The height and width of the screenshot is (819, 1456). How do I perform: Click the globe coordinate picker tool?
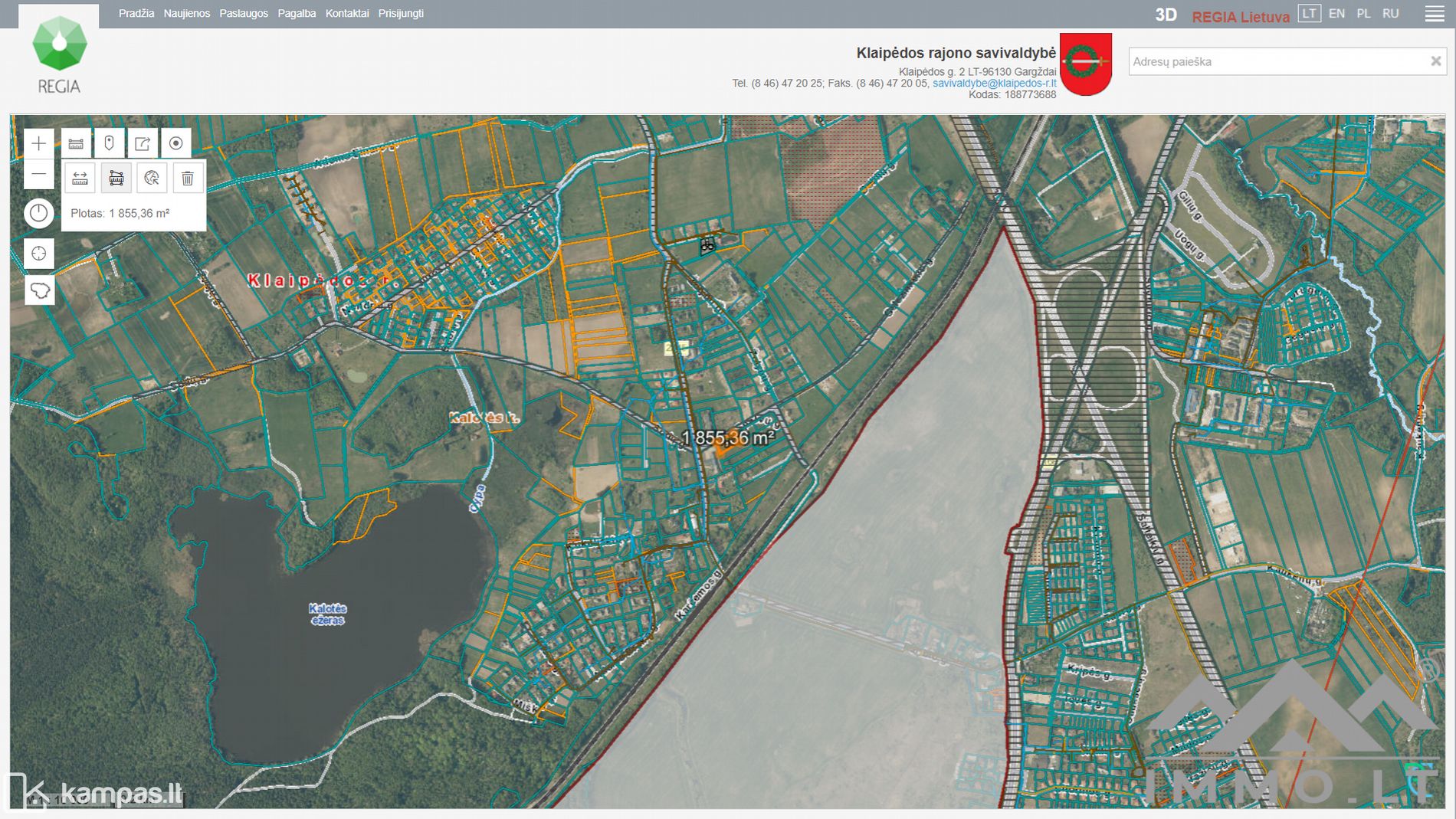pyautogui.click(x=152, y=179)
